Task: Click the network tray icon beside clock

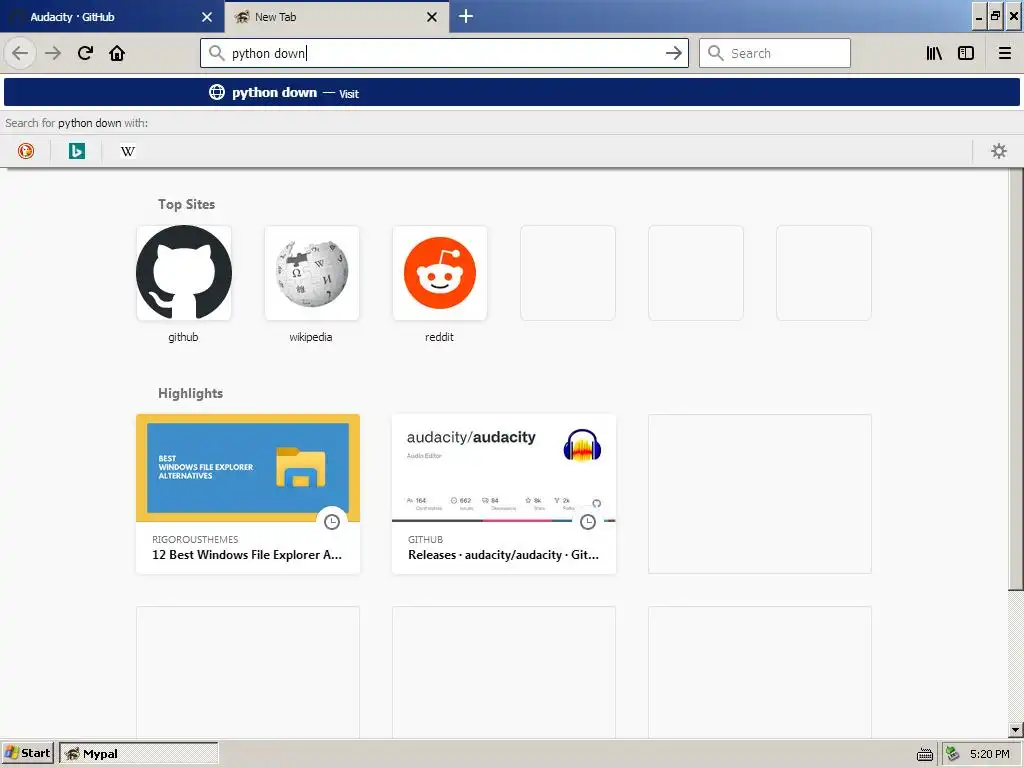Action: coord(953,754)
